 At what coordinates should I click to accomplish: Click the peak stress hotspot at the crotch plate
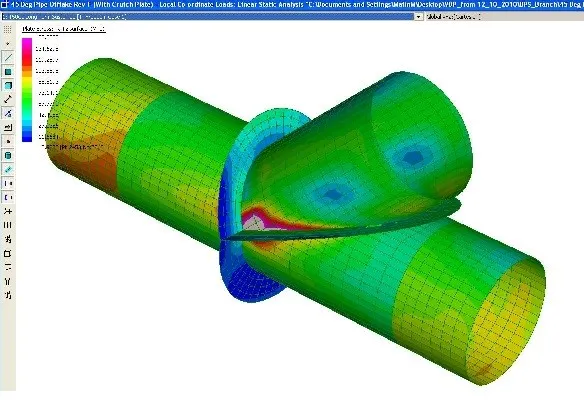click(254, 223)
